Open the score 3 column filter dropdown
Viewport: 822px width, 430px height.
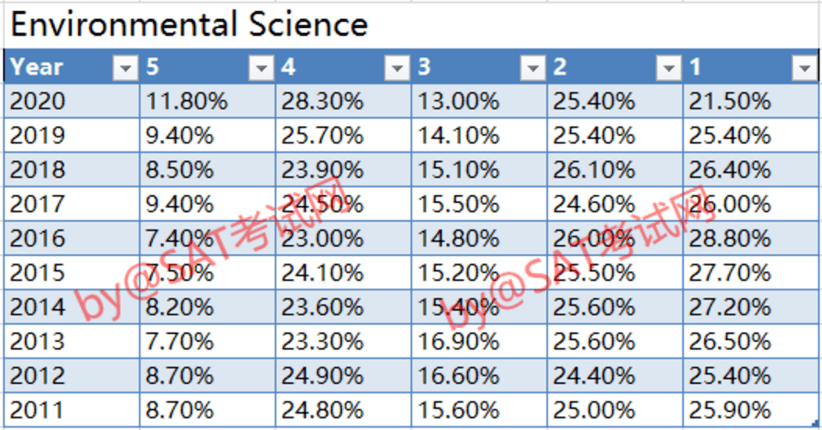[x=532, y=68]
